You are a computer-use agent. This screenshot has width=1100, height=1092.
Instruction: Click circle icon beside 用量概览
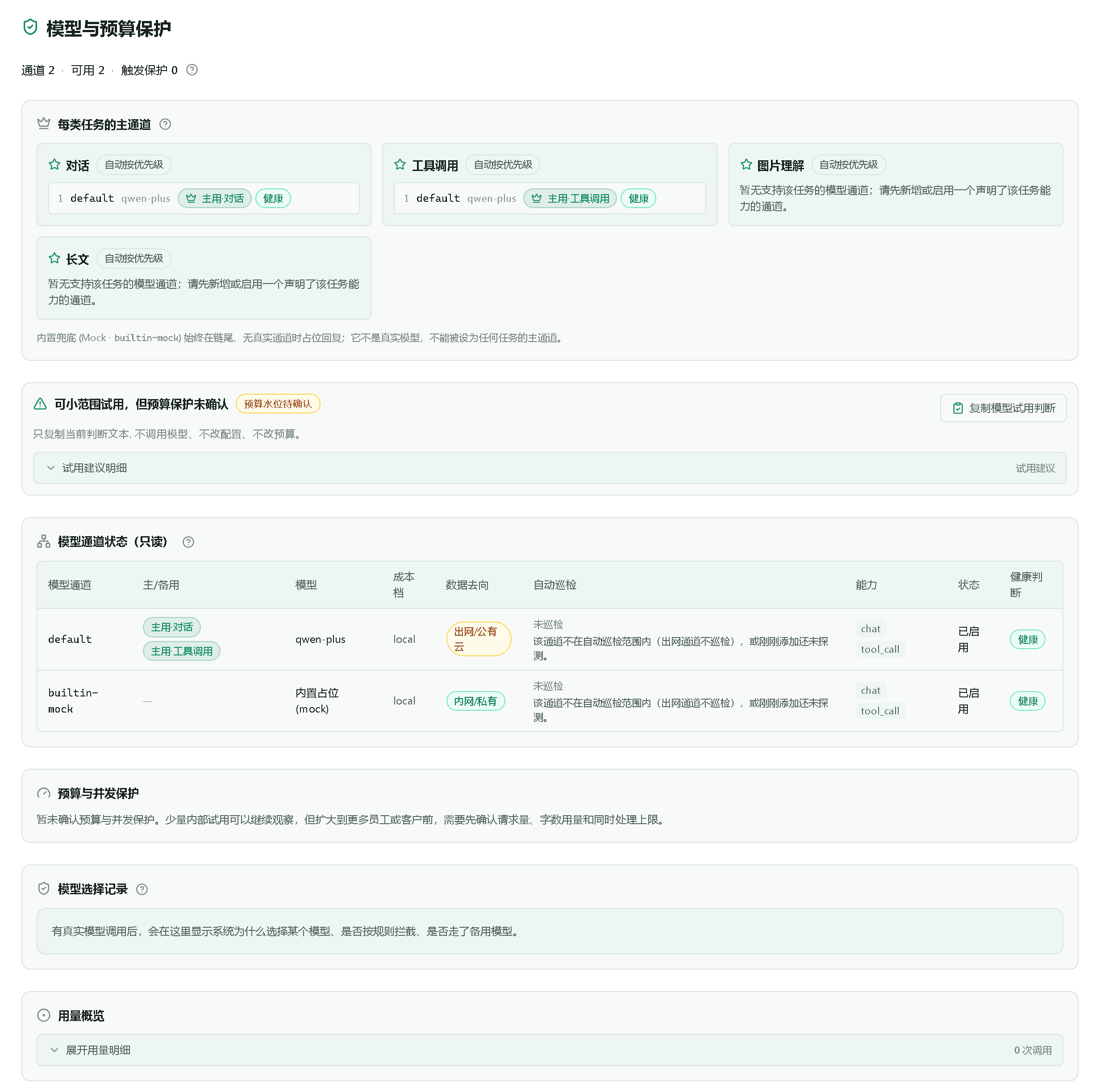[x=44, y=1015]
